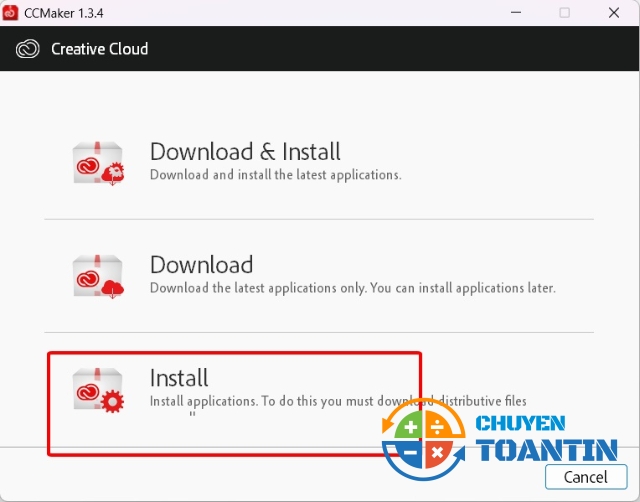Click the Download & Install package icon

[x=98, y=163]
